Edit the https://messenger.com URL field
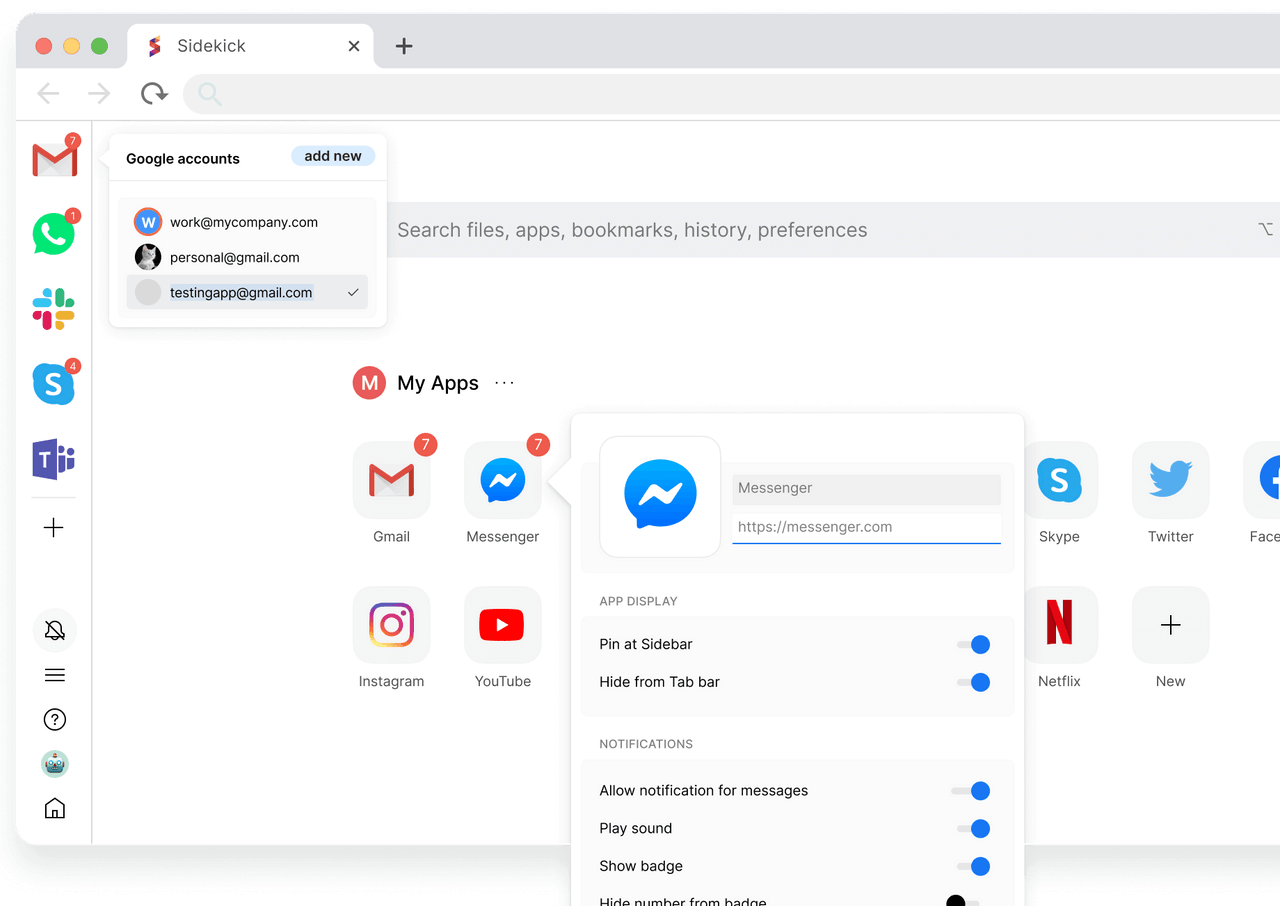The width and height of the screenshot is (1280, 906). [x=866, y=527]
